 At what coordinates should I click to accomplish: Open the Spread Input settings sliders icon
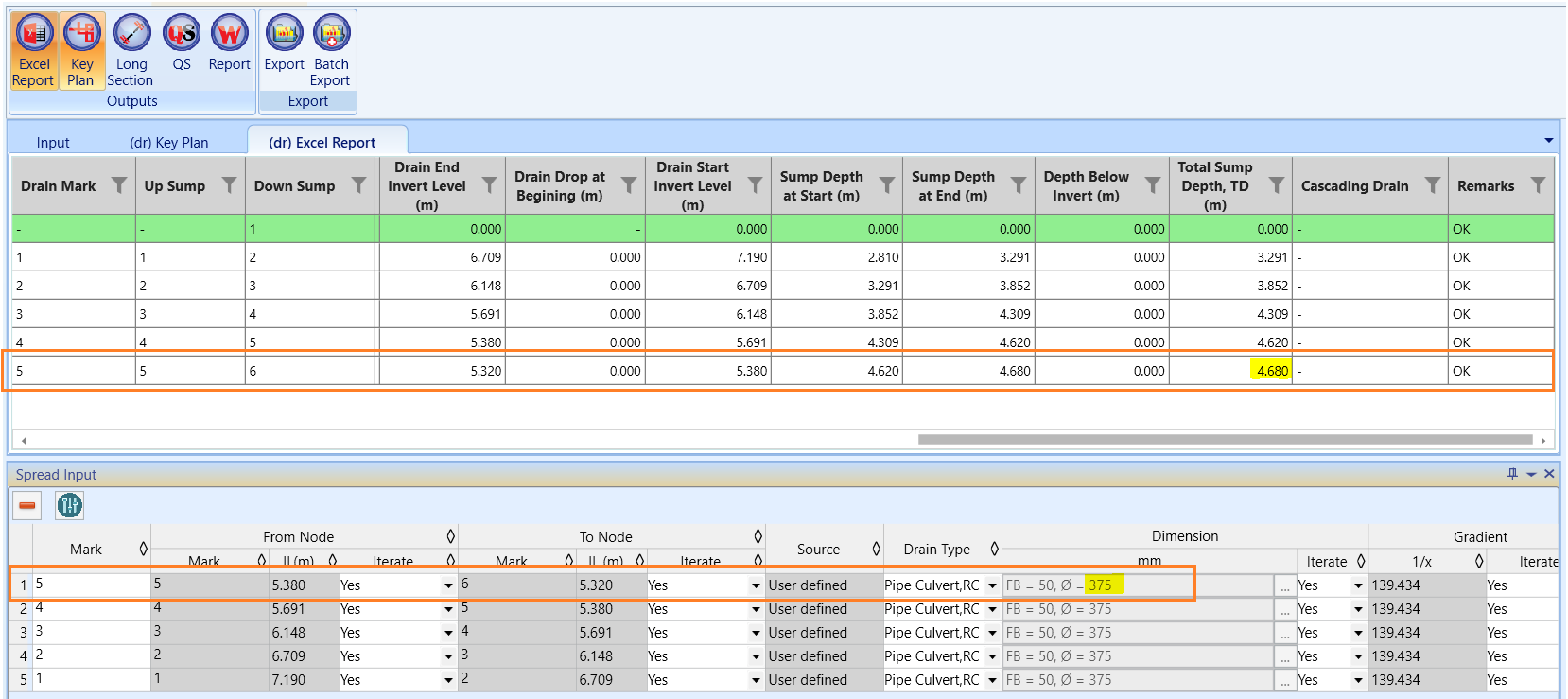[70, 506]
